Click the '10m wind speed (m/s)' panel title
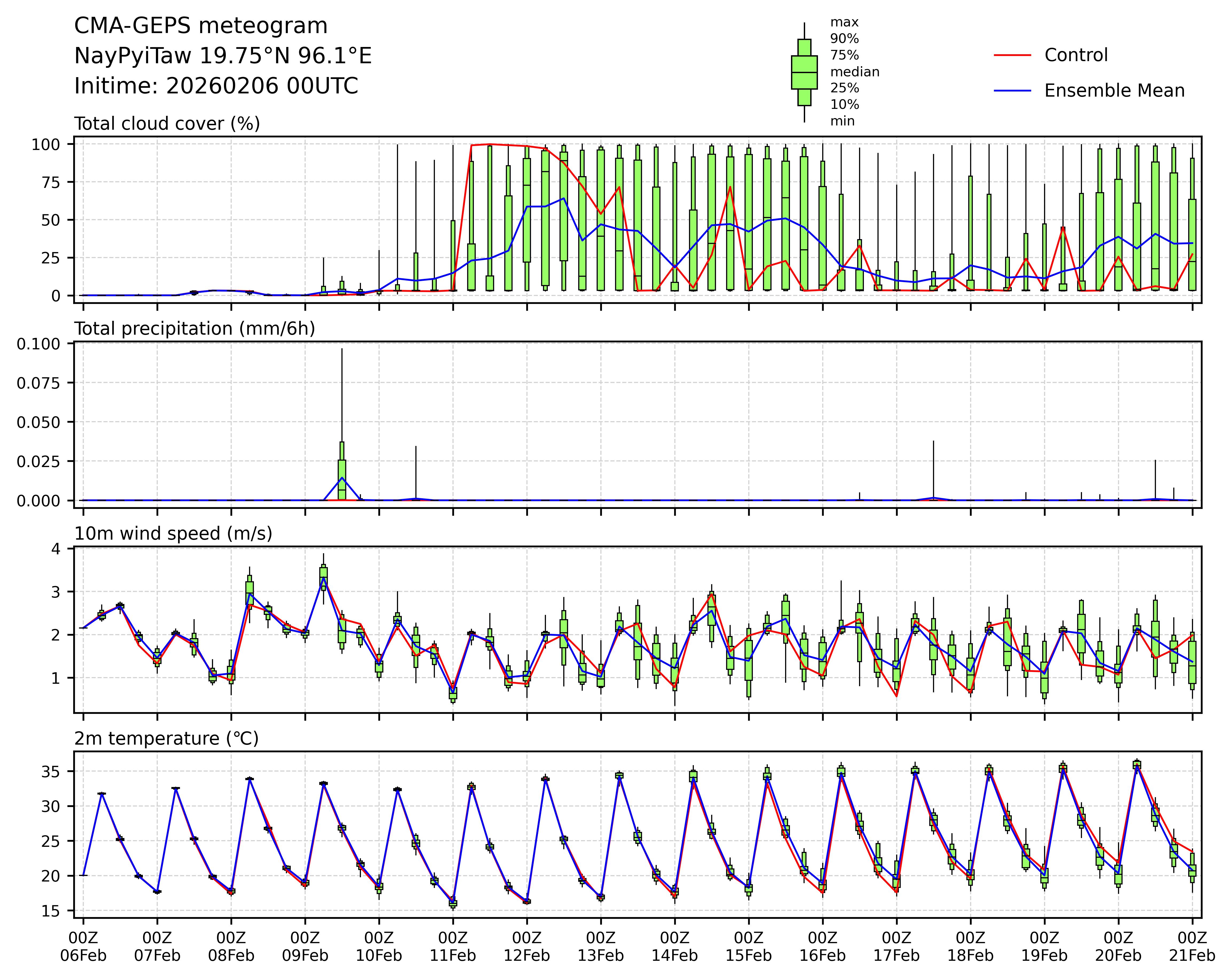This screenshot has width=1232, height=980. (x=173, y=534)
